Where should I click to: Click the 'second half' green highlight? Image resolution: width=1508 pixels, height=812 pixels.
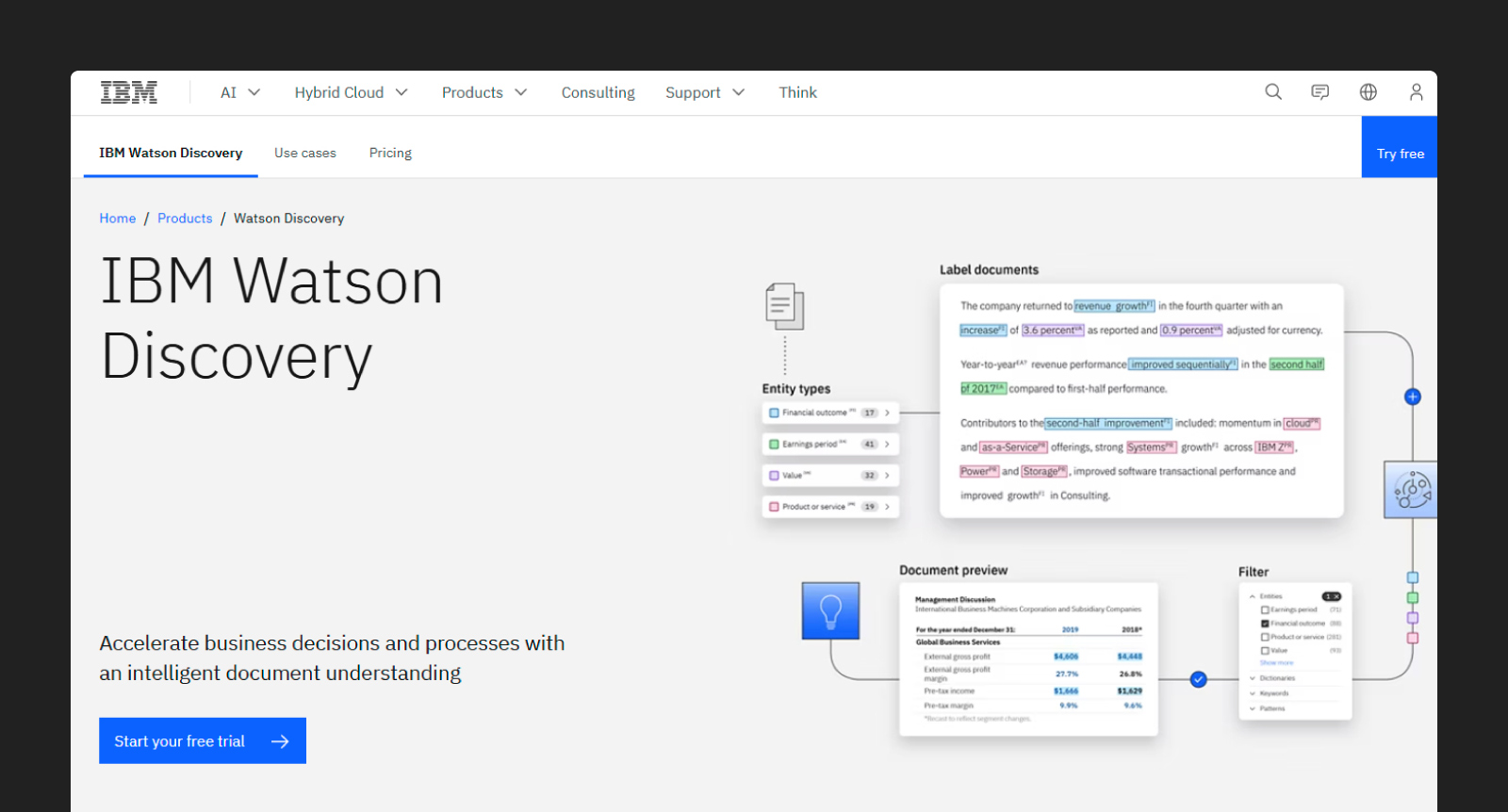pos(1297,365)
